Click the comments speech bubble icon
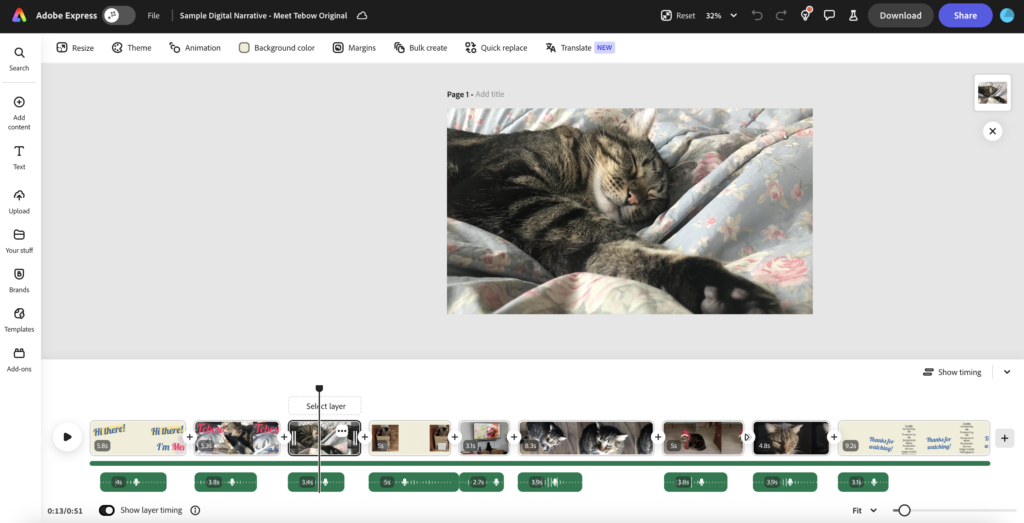 point(829,15)
